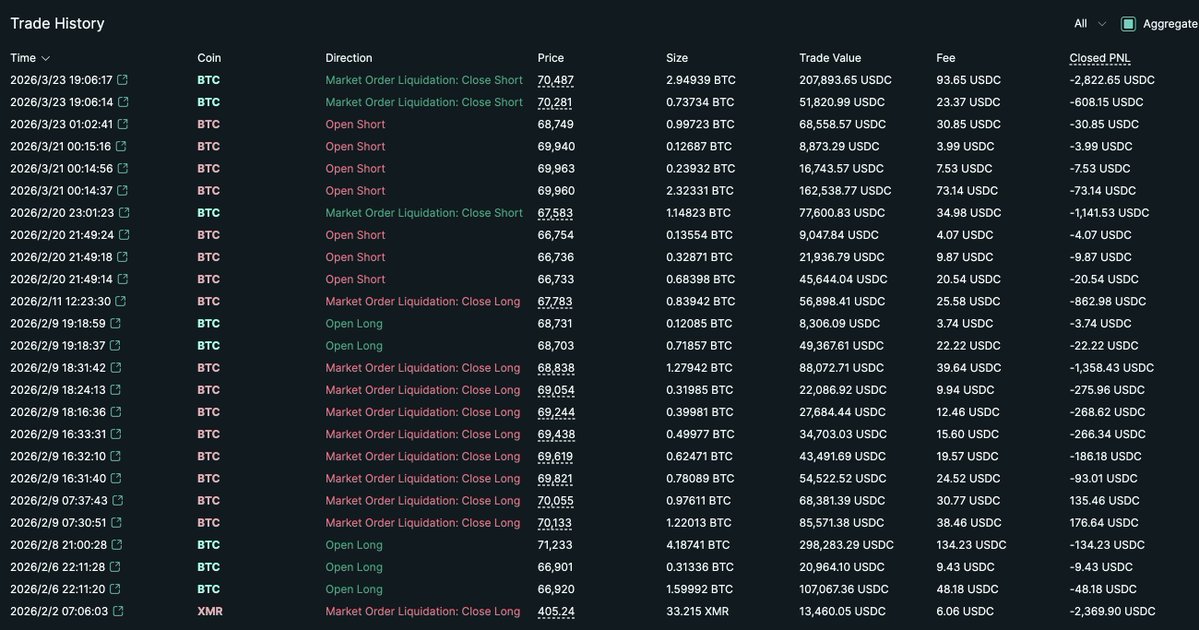Click underlined price 70,487
Screen dimensions: 1199x630
(x=555, y=80)
